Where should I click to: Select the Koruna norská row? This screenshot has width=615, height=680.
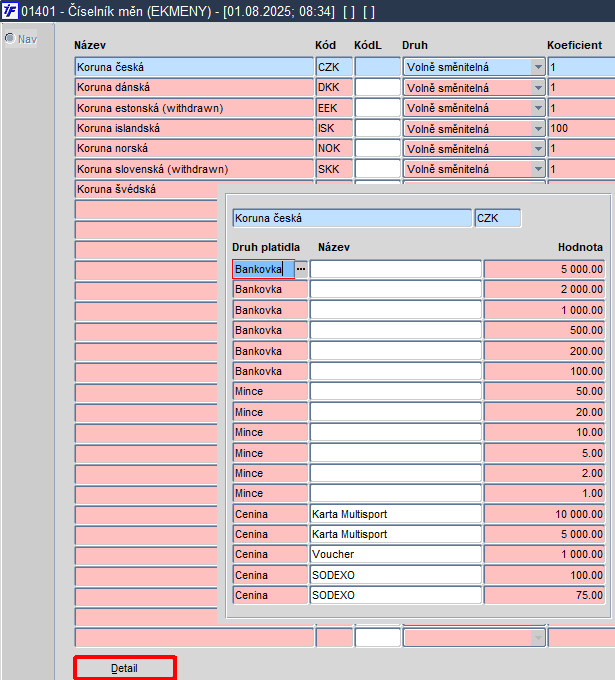[194, 149]
